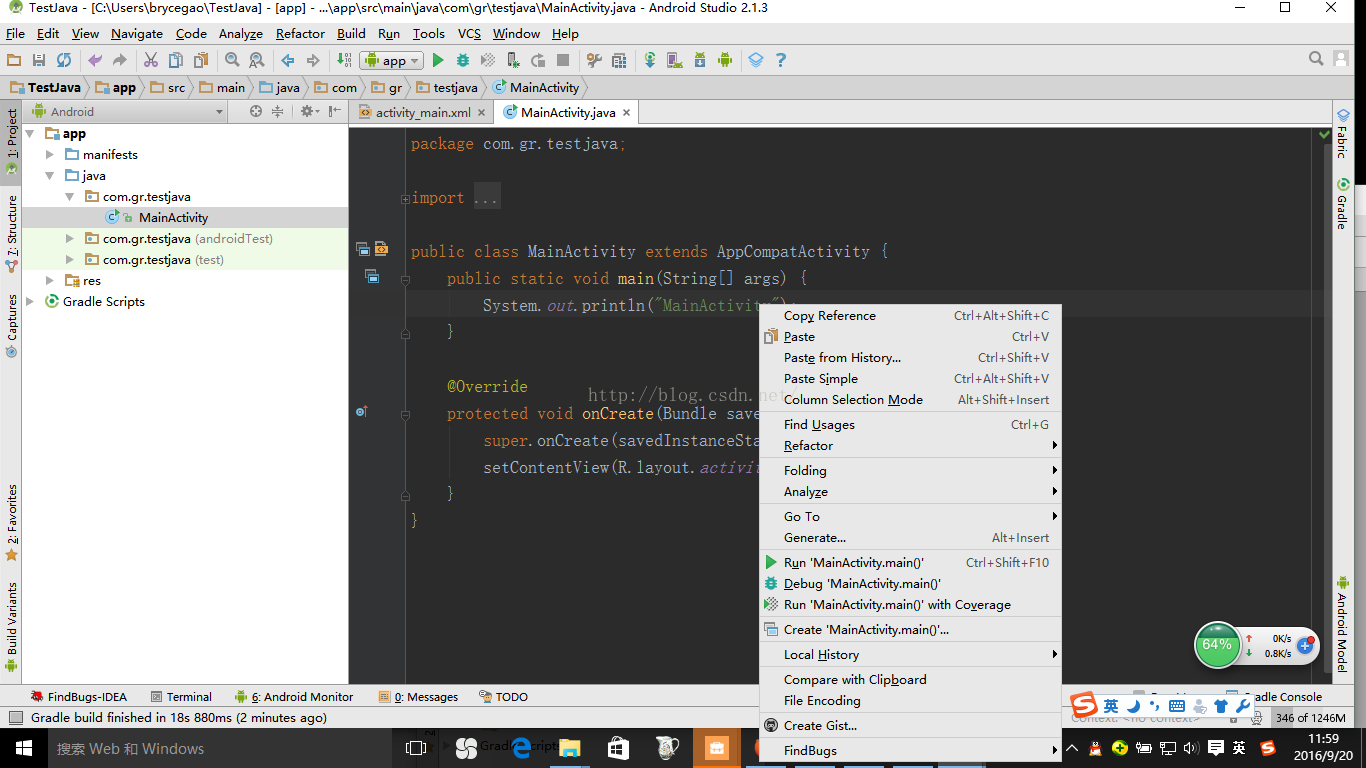
Task: Click the toolbar Paste clipboard icon
Action: (201, 60)
